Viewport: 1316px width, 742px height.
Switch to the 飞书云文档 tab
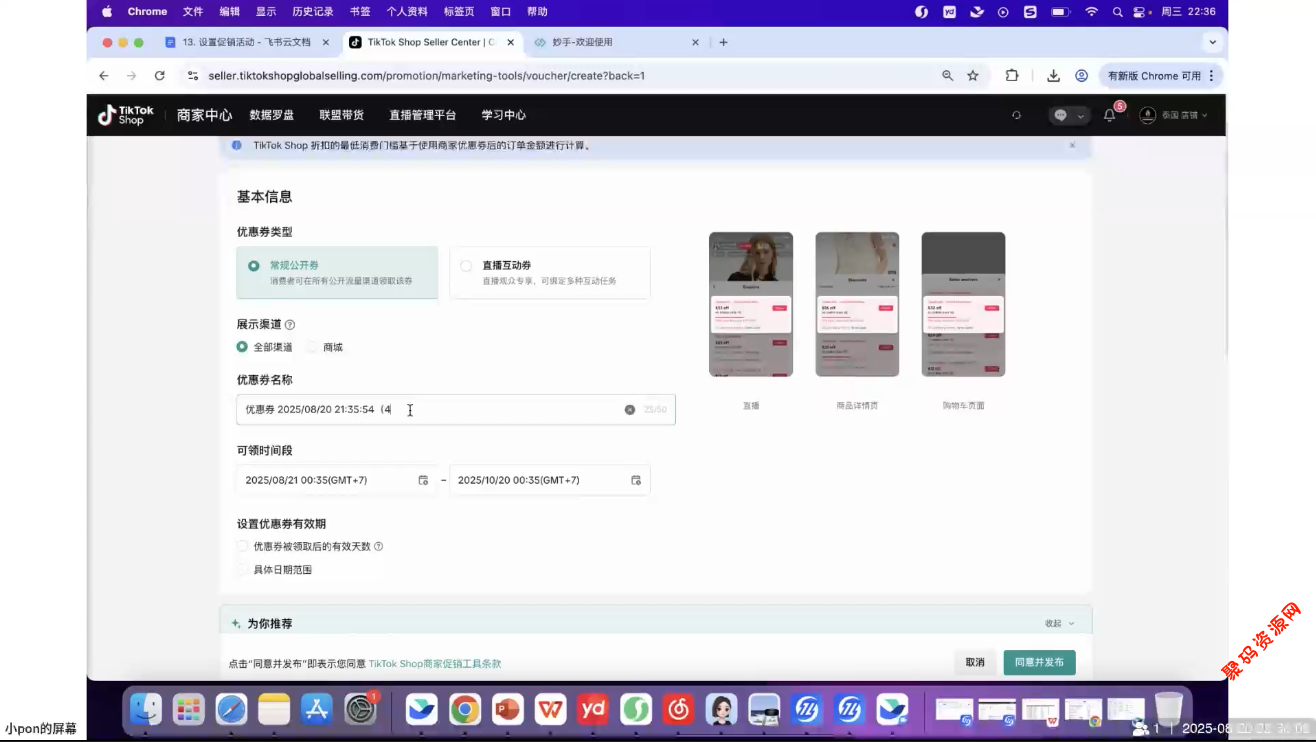[246, 42]
